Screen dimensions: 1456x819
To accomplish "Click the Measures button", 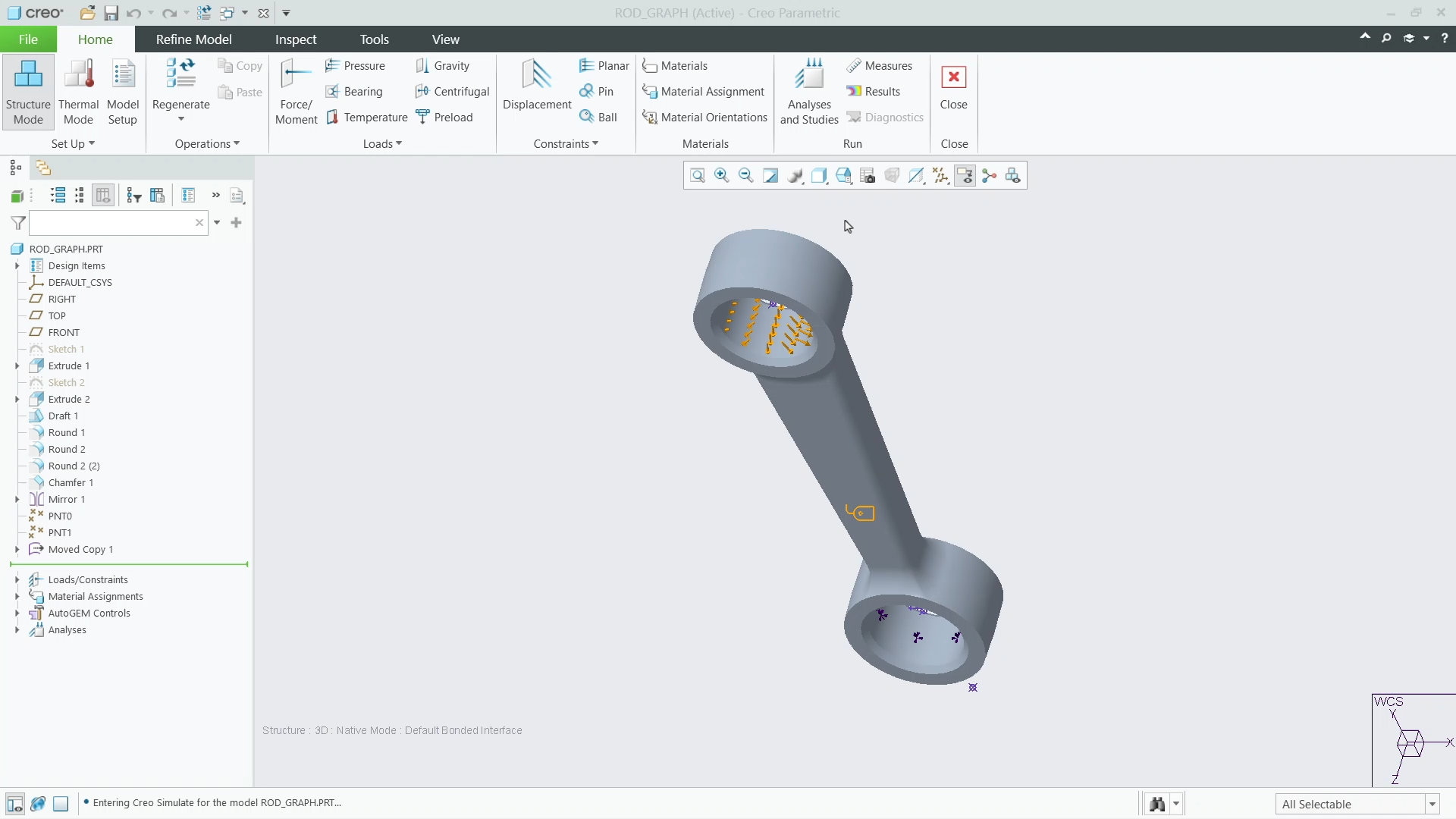I will pyautogui.click(x=879, y=66).
